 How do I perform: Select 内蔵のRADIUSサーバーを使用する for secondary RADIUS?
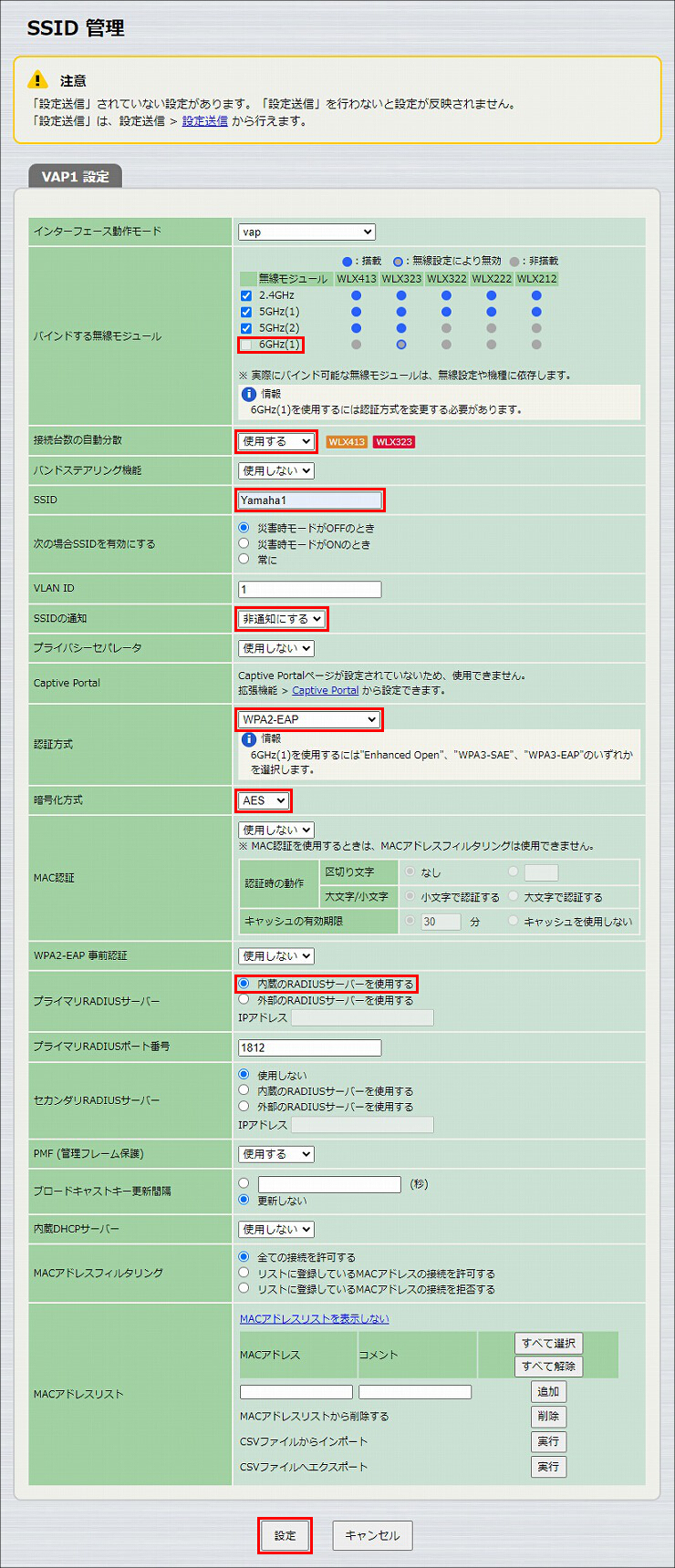(244, 1090)
